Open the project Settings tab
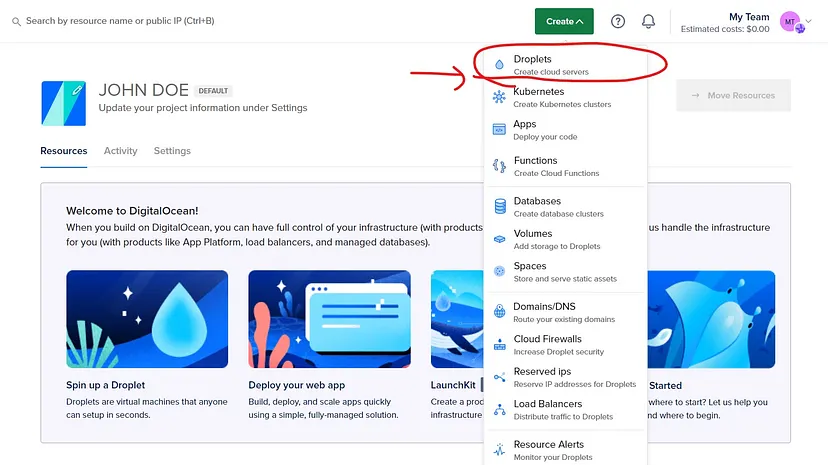This screenshot has width=828, height=465. (172, 151)
